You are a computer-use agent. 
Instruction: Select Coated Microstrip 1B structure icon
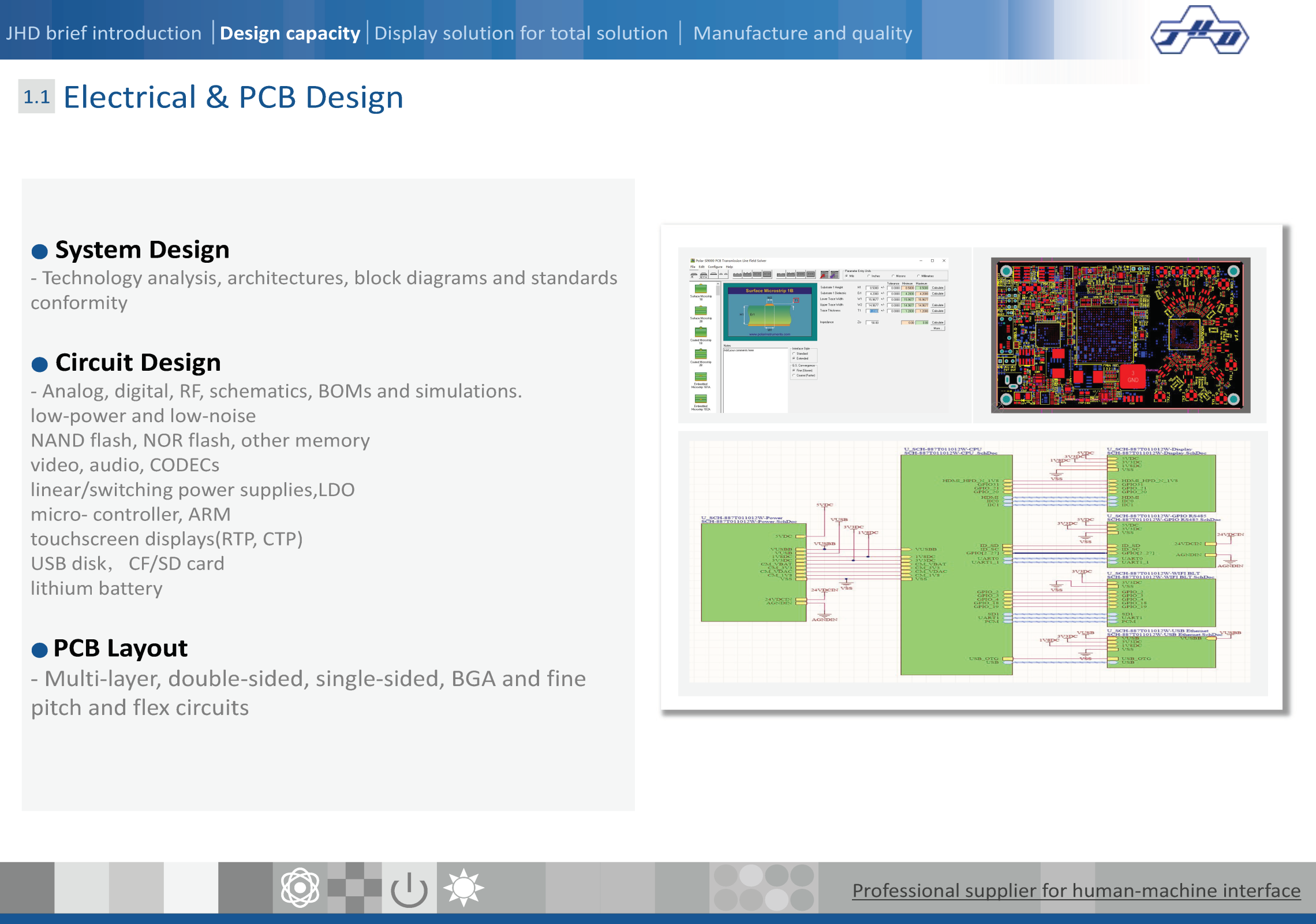click(701, 333)
